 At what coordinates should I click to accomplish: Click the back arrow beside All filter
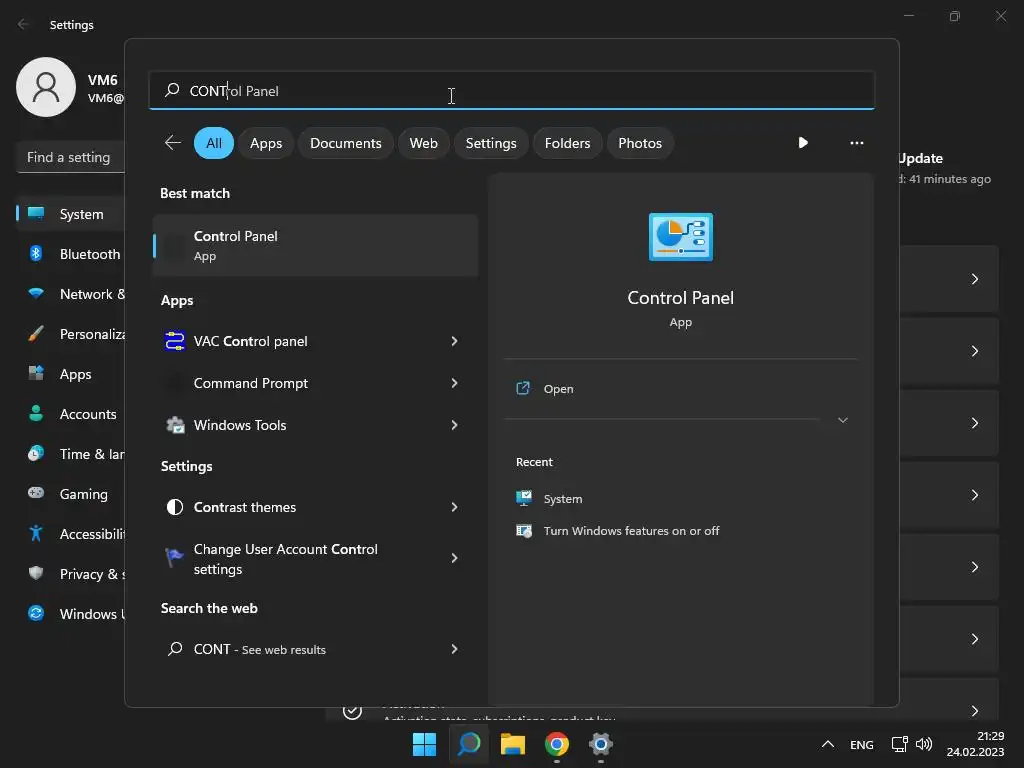[173, 142]
